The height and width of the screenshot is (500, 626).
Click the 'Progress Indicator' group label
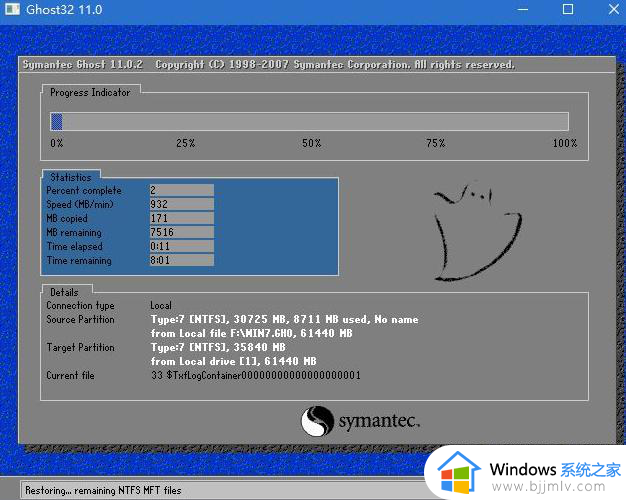[90, 93]
